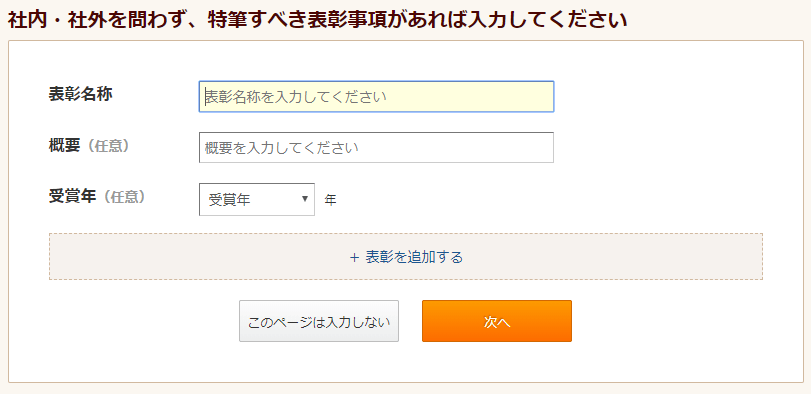Click the plus icon before 表彰を追加する

[x=354, y=257]
